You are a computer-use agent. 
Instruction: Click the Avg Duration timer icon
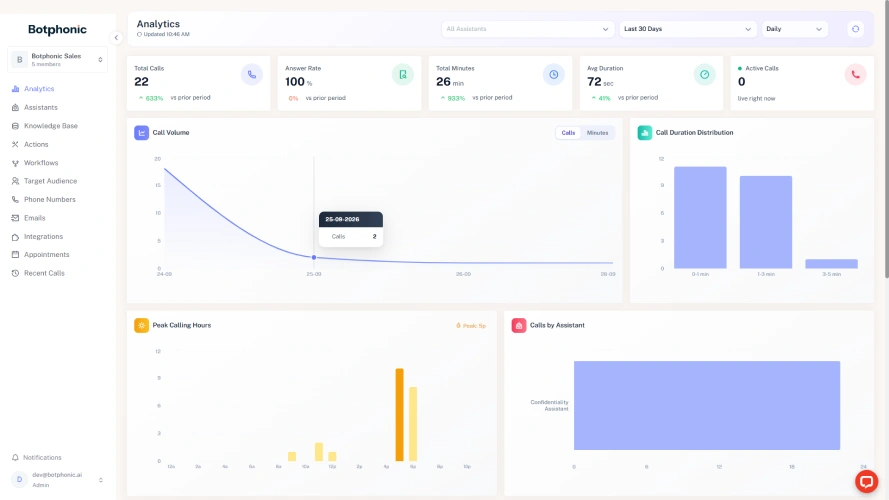click(704, 75)
